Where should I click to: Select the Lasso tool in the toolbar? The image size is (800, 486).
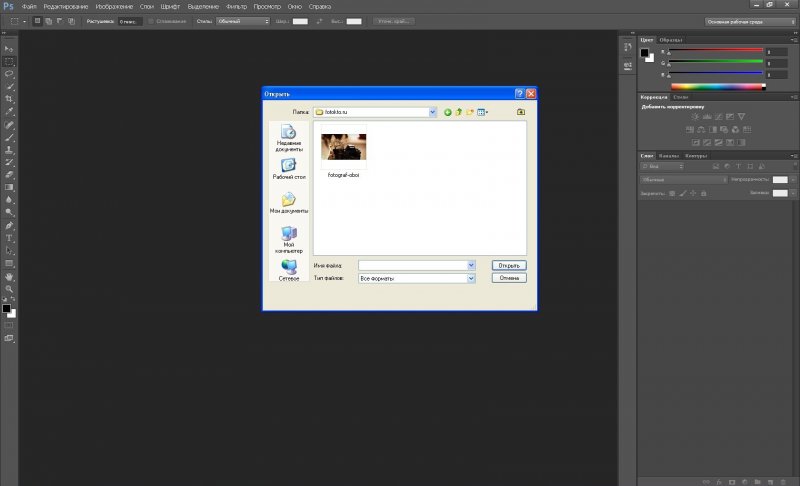(x=10, y=74)
